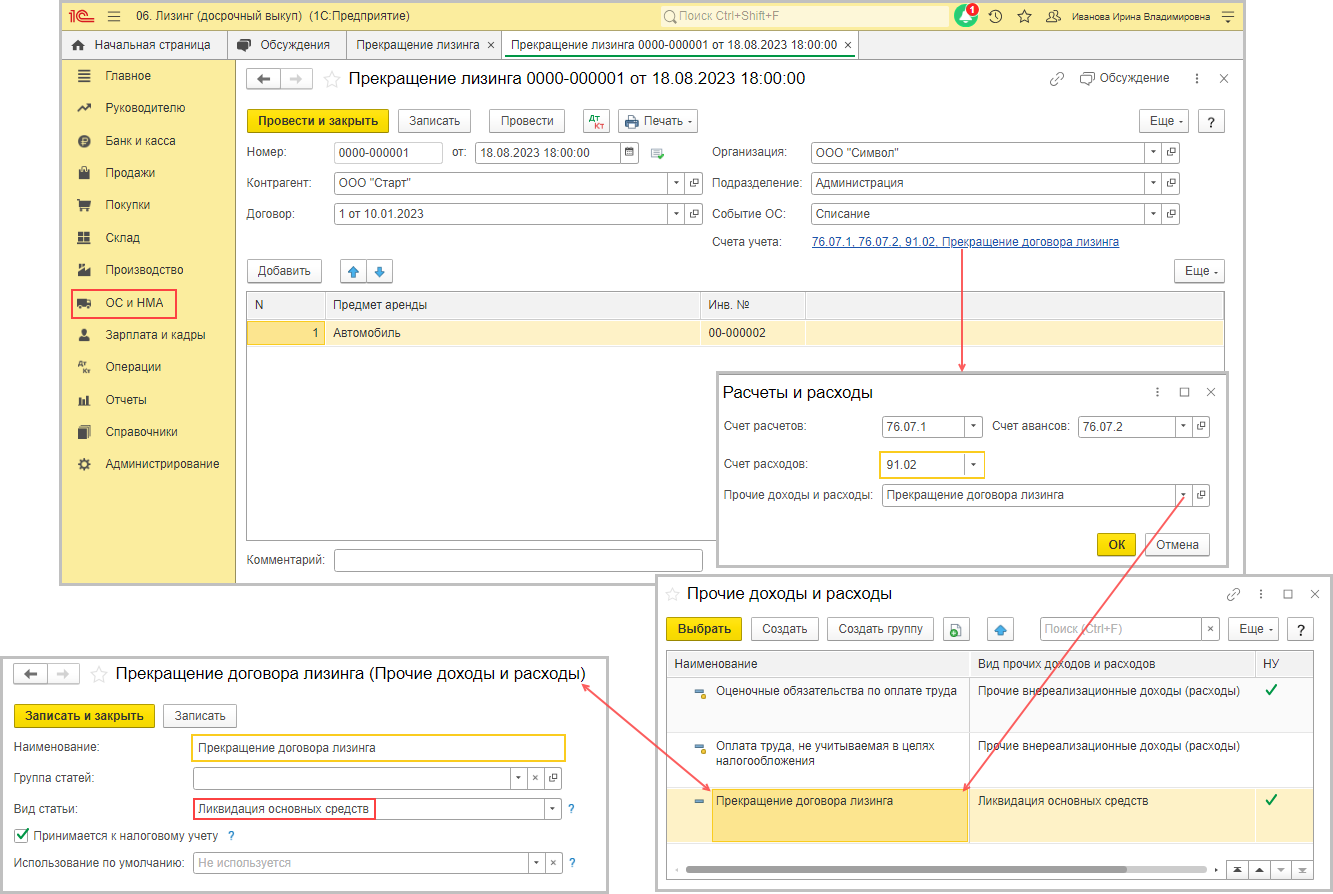1333x894 pixels.
Task: Click the Провести и закрыть button
Action: (318, 121)
